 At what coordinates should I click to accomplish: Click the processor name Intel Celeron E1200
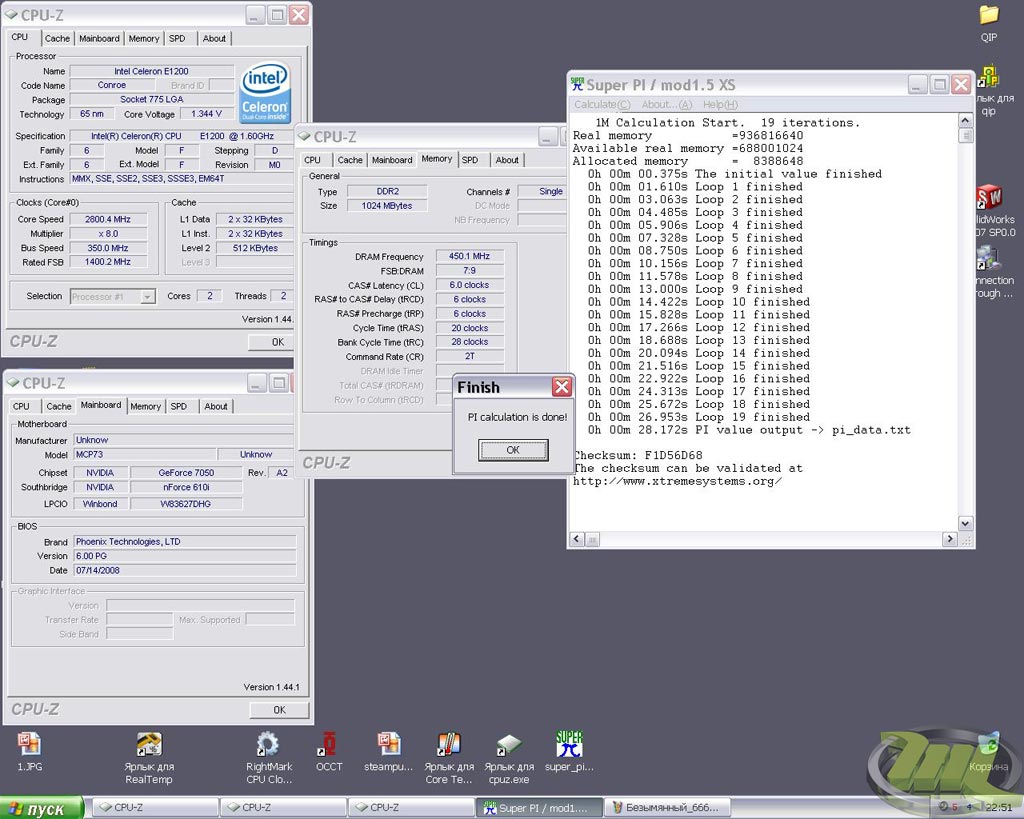tap(152, 71)
